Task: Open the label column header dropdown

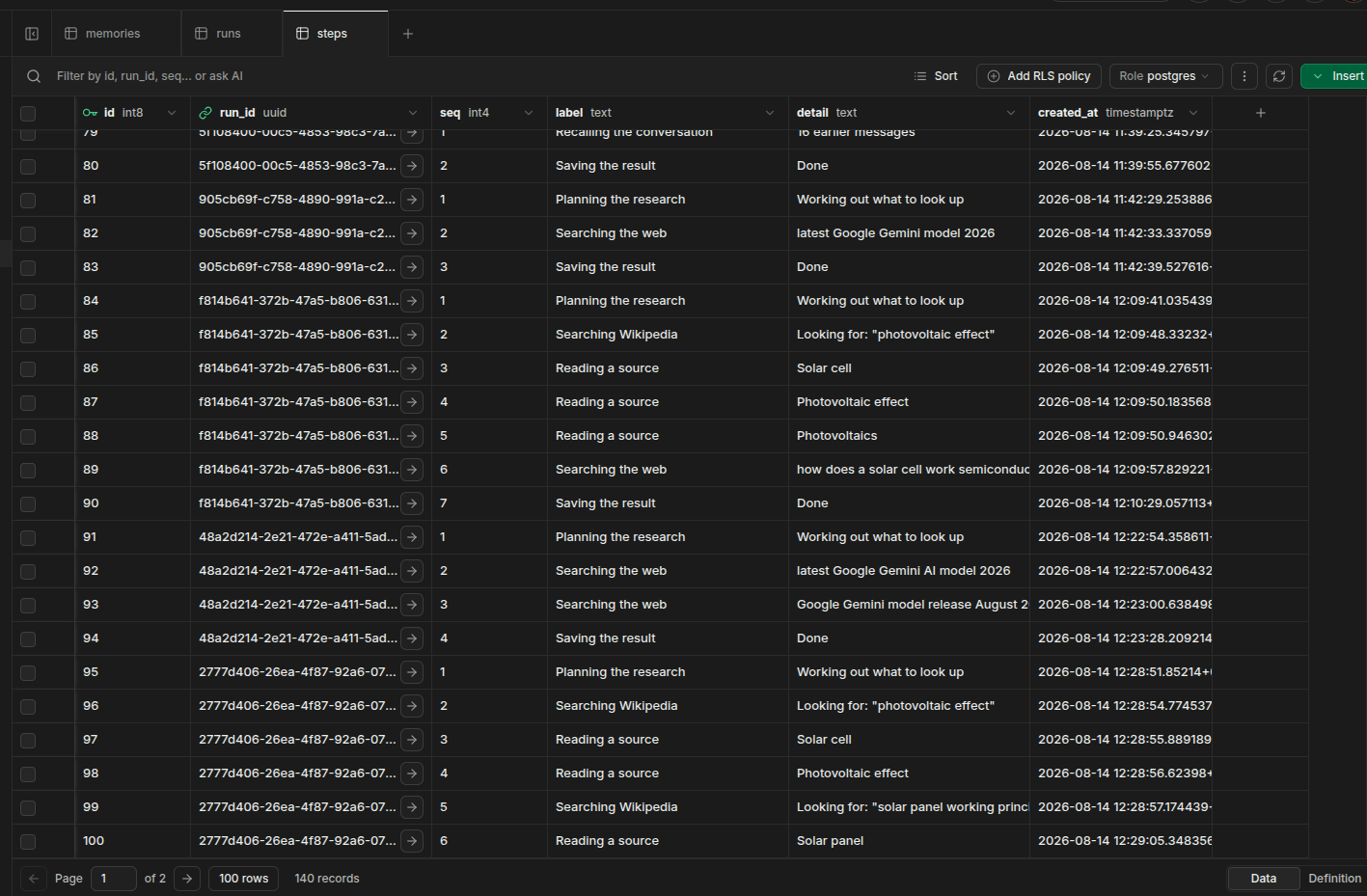Action: click(770, 113)
